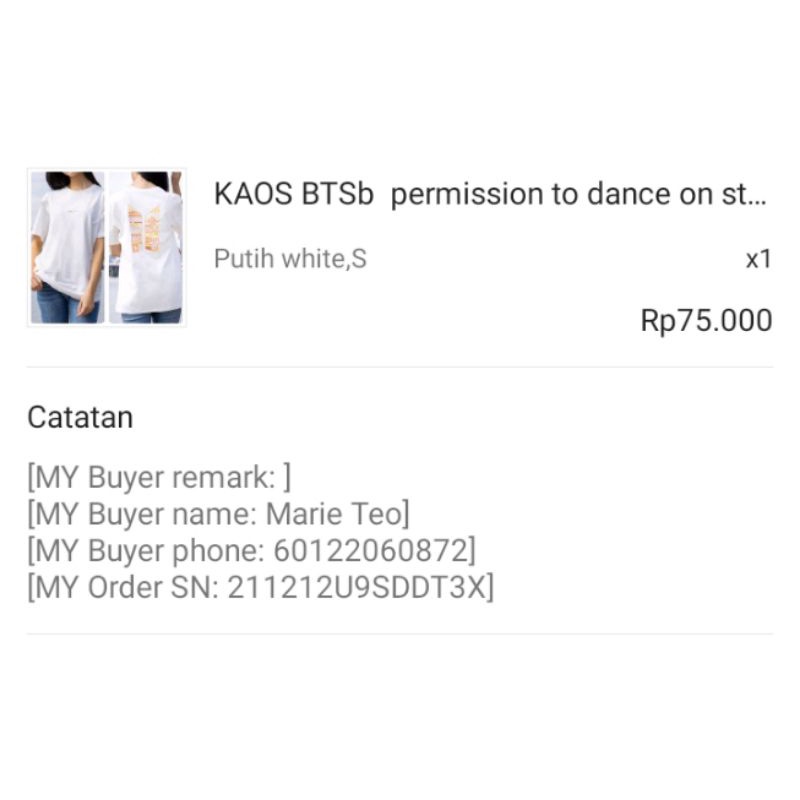
Task: Click the quantity indicator x1
Action: click(759, 259)
